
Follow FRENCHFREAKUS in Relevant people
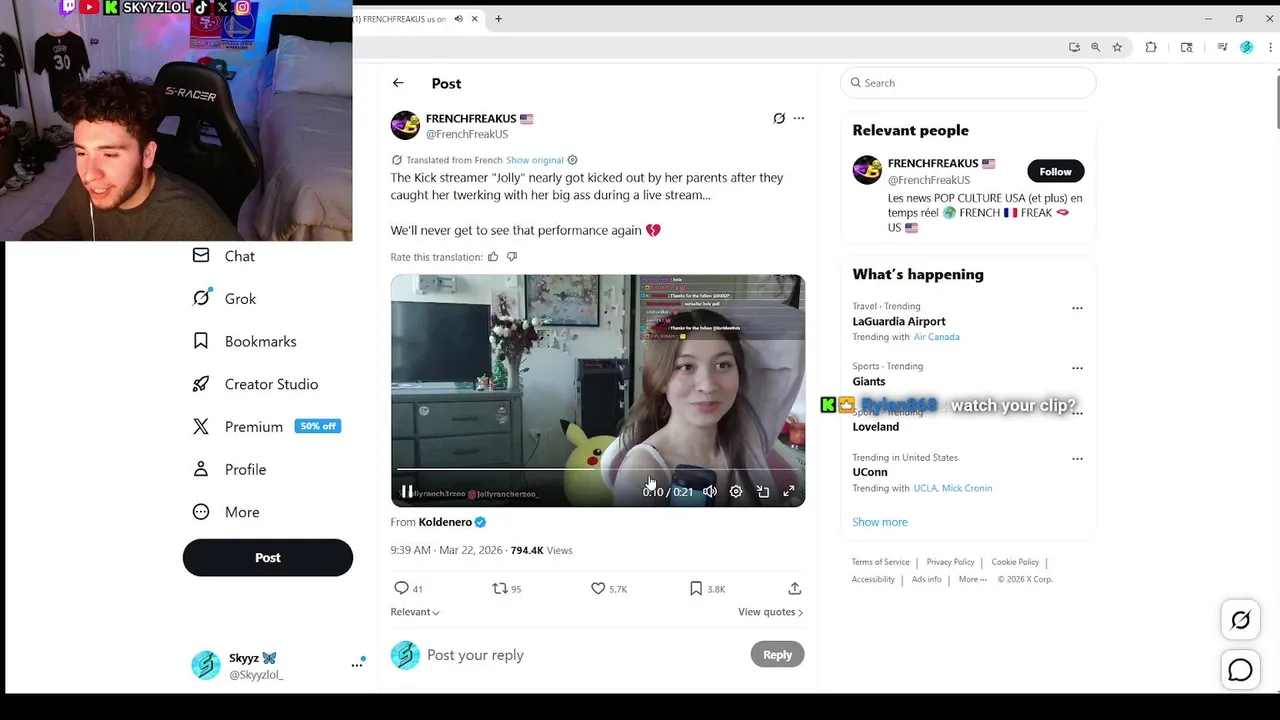pos(1055,171)
